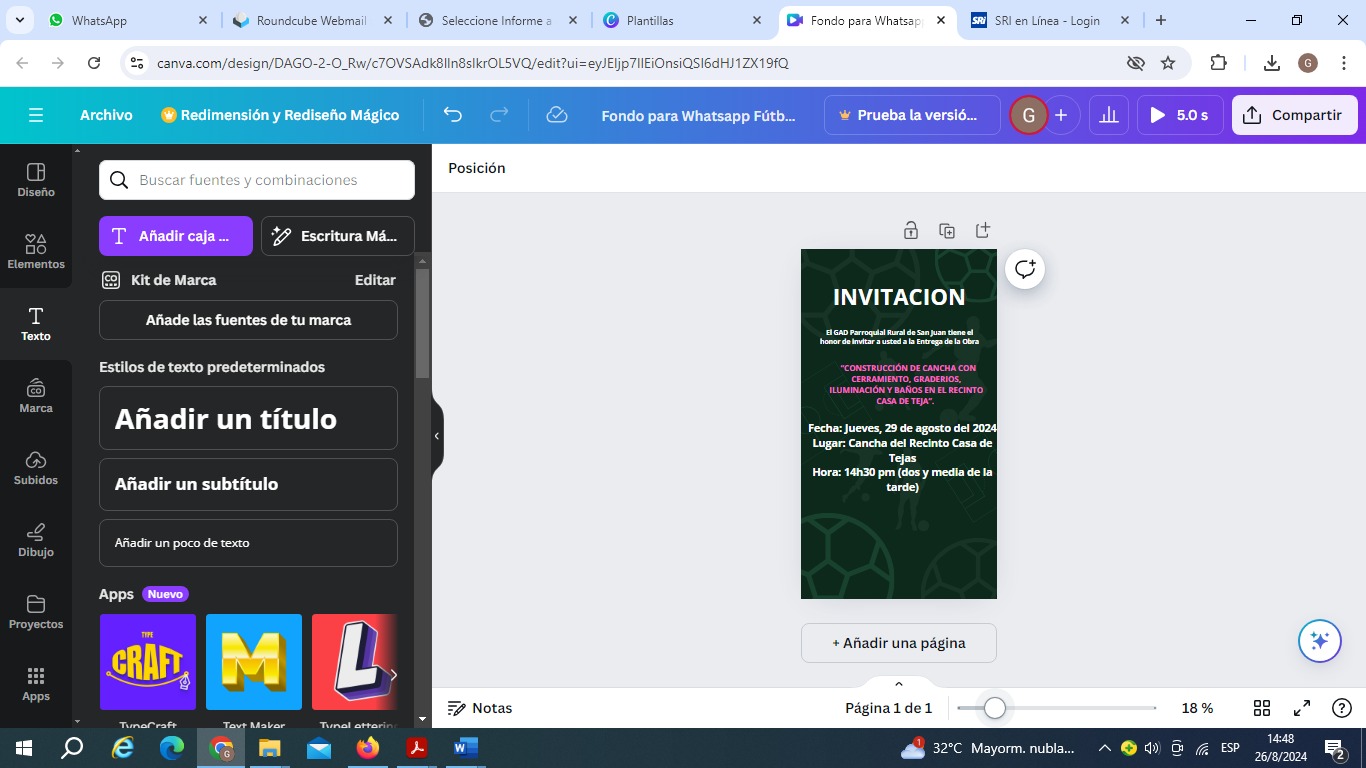Expand the page thumbnails chevron

pos(899,684)
